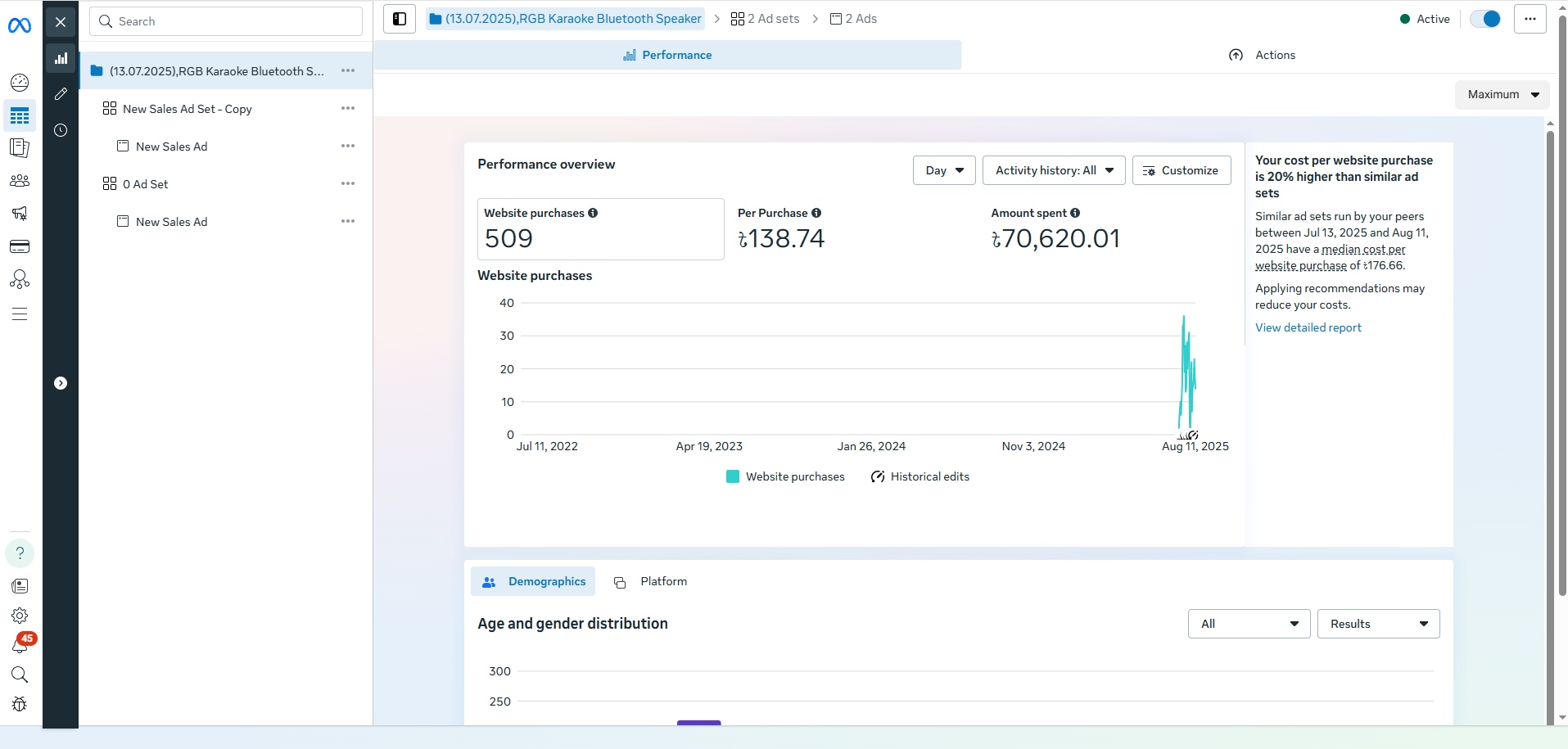Click the pencil edit icon
This screenshot has width=1568, height=749.
point(61,94)
